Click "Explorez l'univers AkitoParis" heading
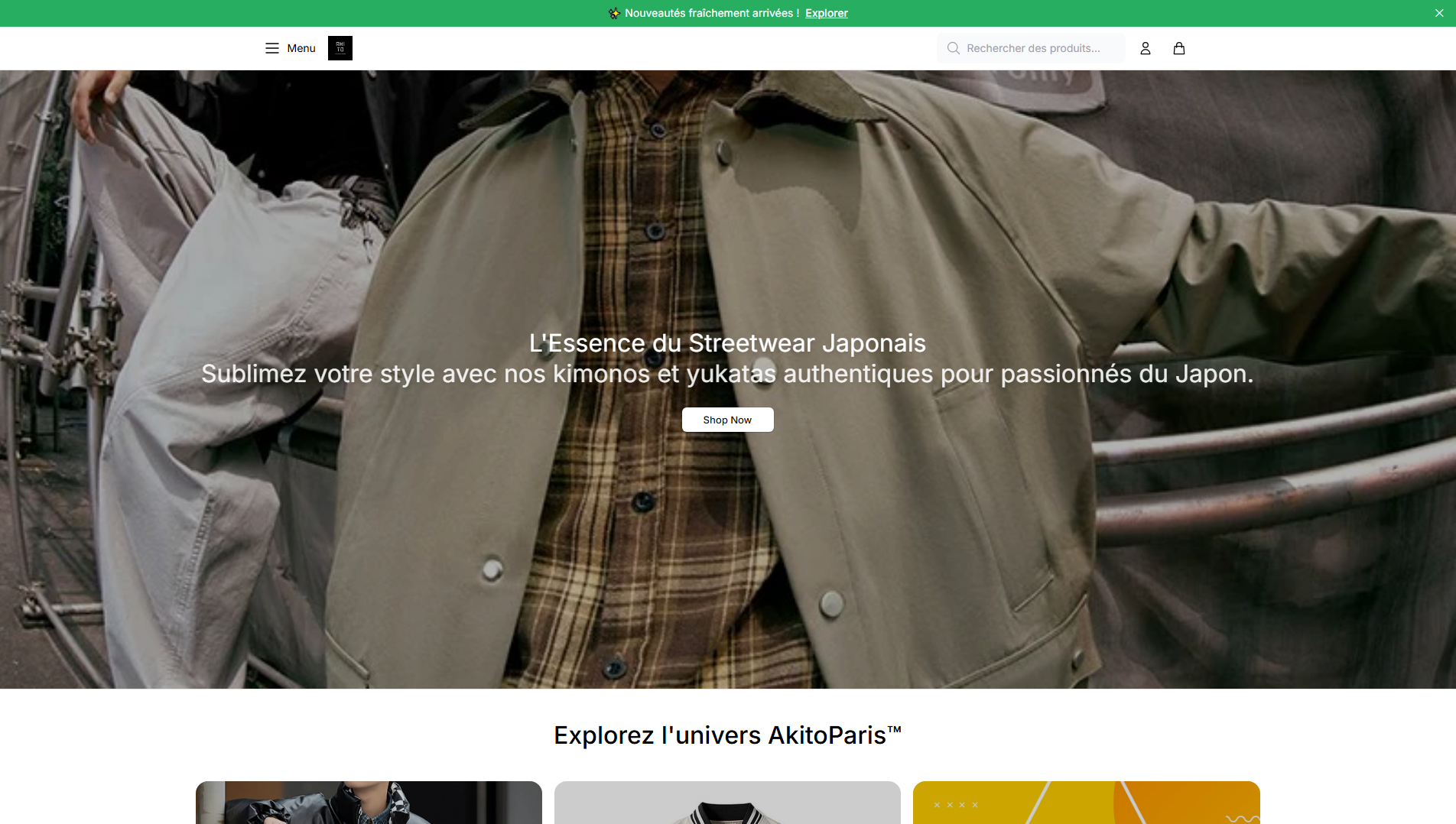The width and height of the screenshot is (1456, 824). click(x=727, y=735)
